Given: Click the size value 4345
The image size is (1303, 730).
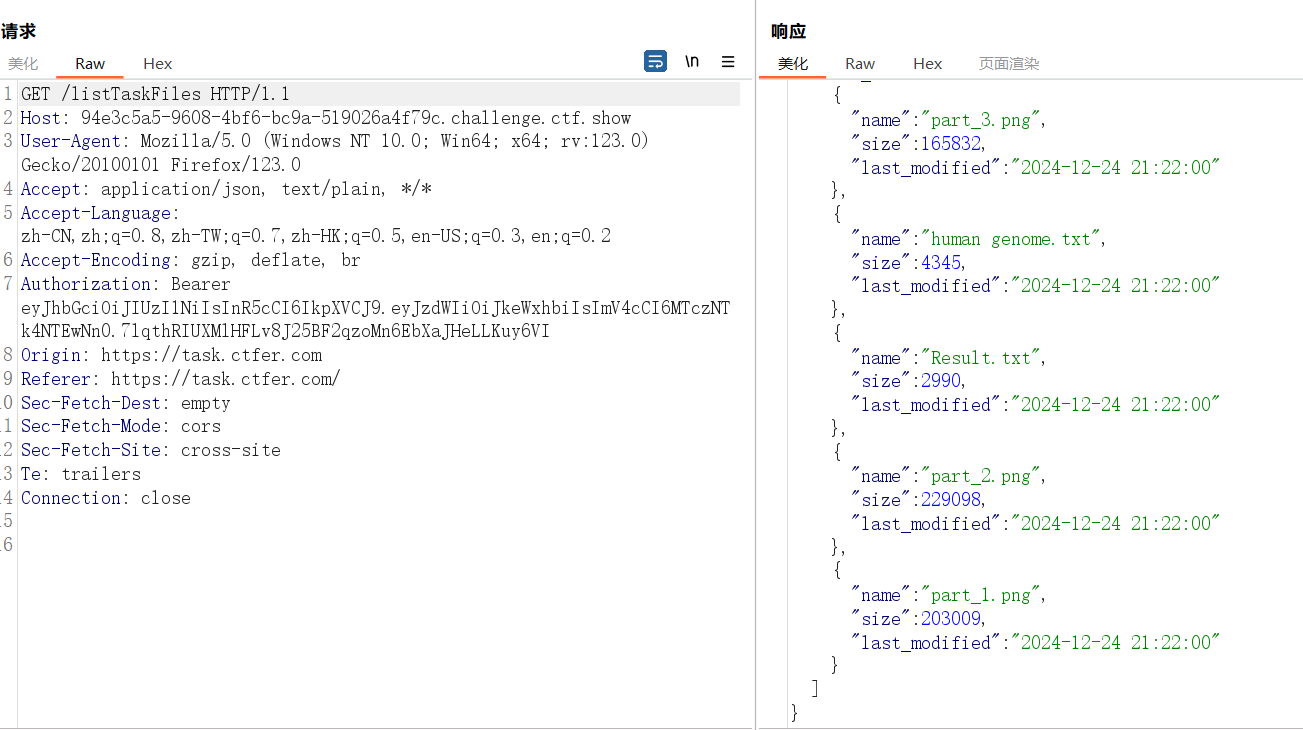Looking at the screenshot, I should point(941,263).
